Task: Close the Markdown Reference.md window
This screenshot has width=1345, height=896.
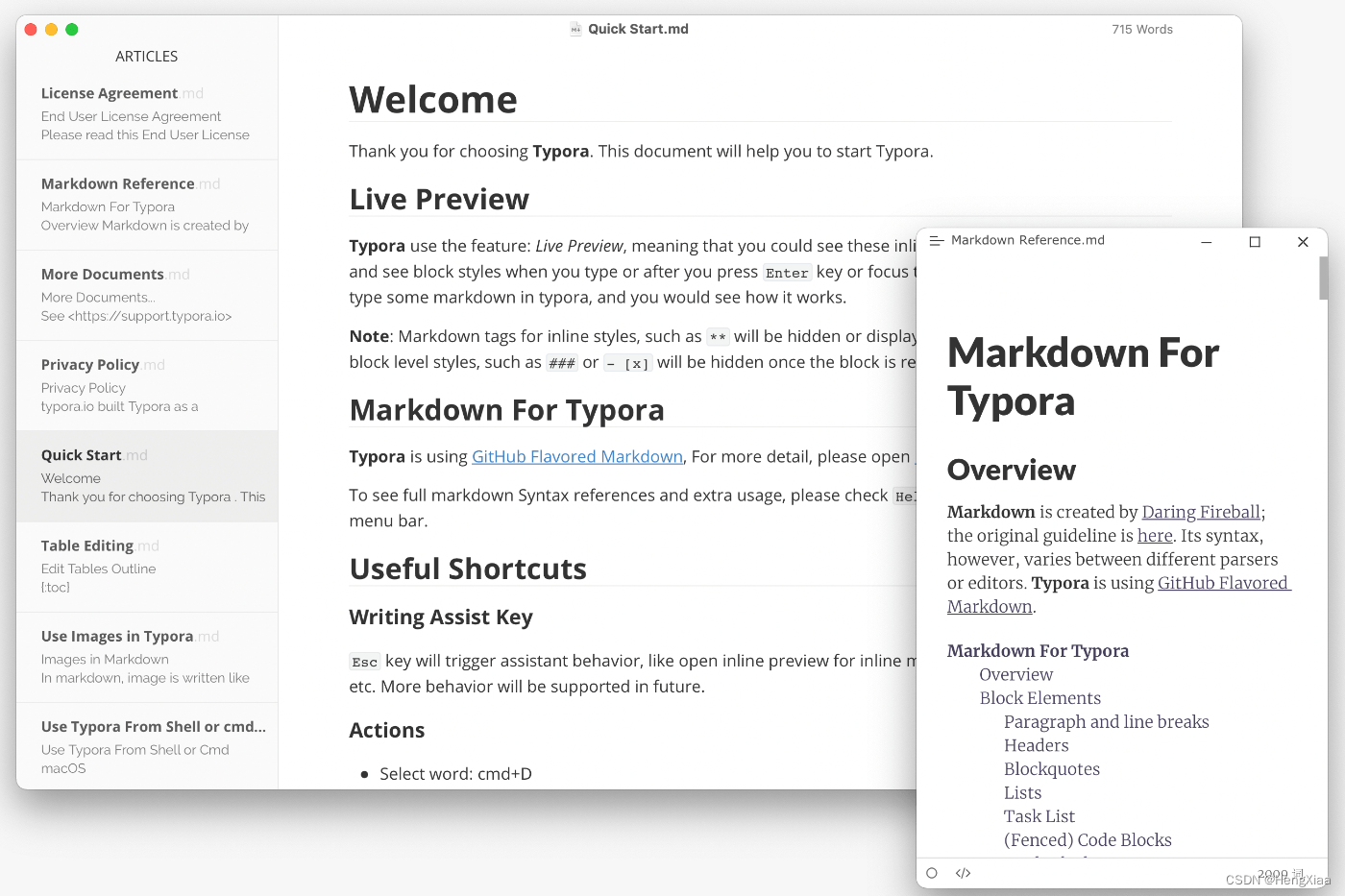Action: click(x=1303, y=242)
